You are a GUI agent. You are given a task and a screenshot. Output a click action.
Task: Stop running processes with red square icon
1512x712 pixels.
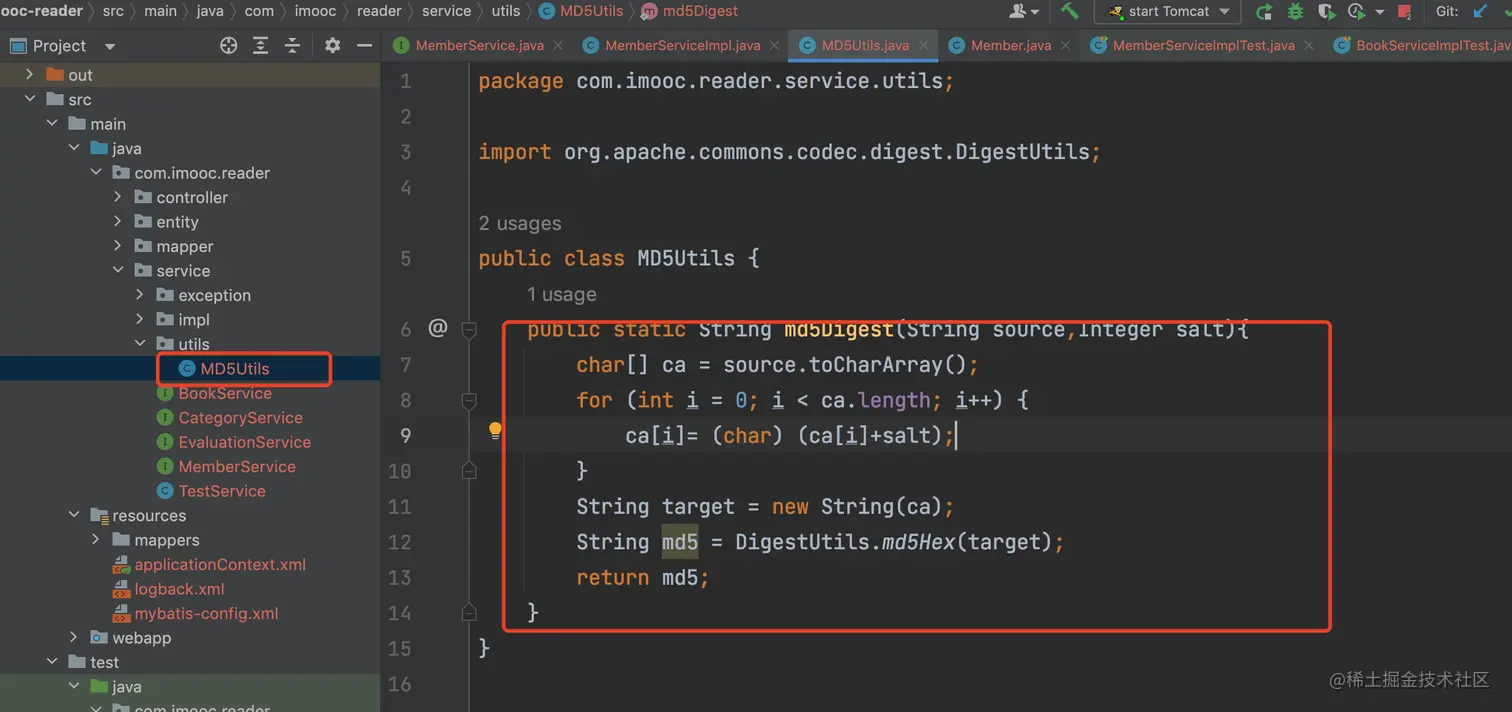pyautogui.click(x=1404, y=12)
